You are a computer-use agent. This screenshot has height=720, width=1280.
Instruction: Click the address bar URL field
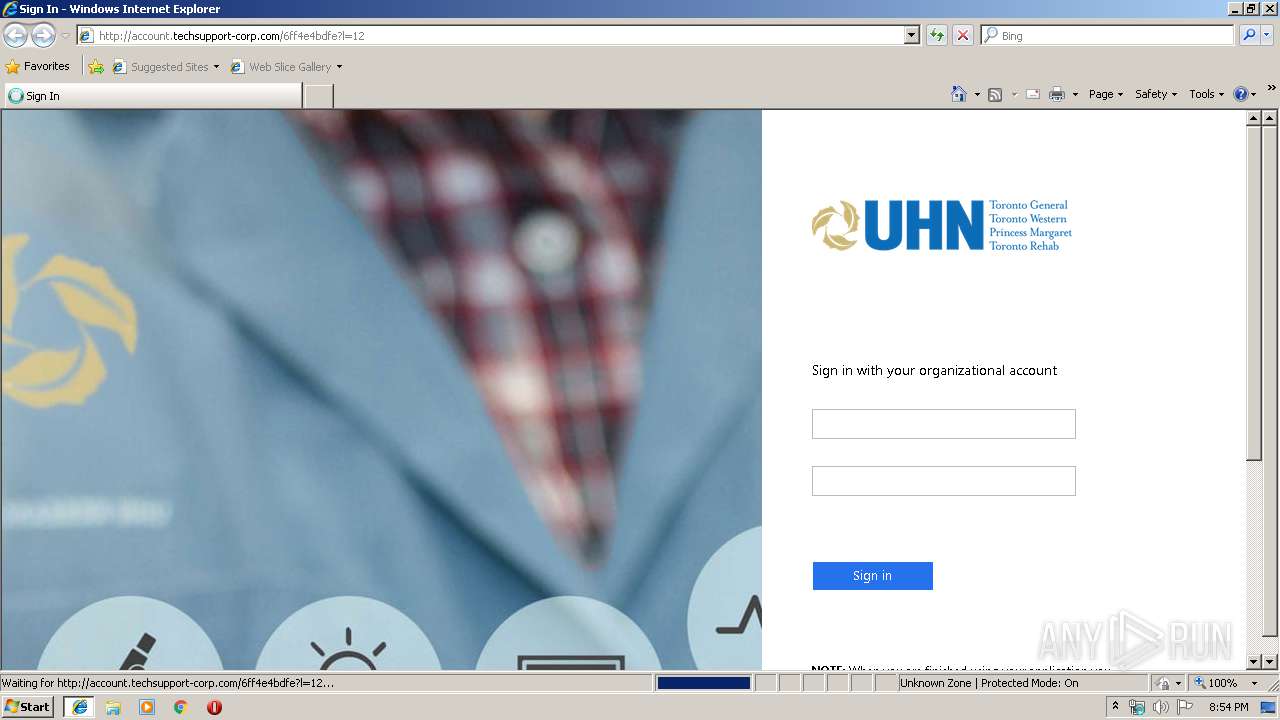[490, 36]
